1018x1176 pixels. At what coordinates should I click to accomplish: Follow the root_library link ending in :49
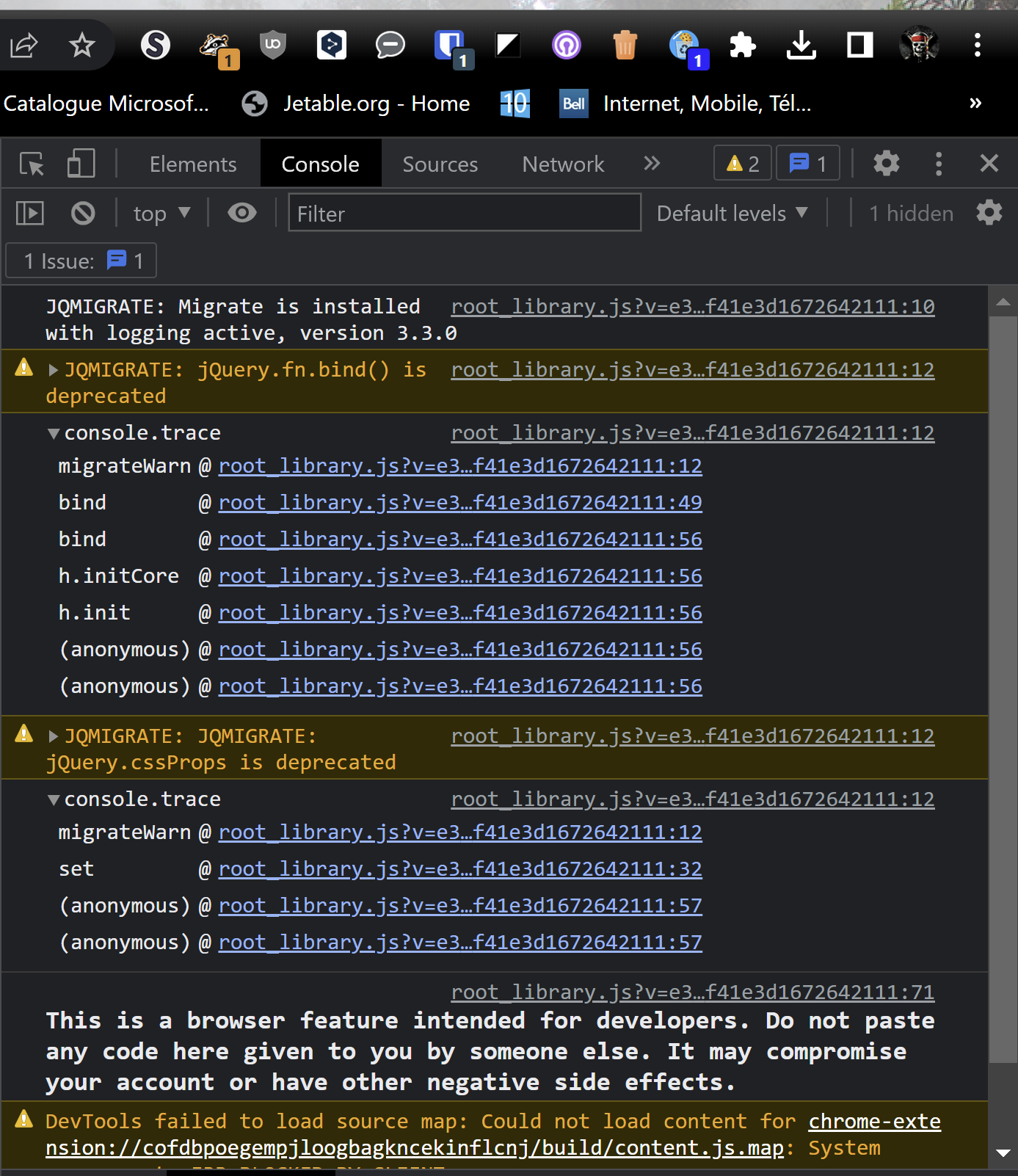pos(460,503)
